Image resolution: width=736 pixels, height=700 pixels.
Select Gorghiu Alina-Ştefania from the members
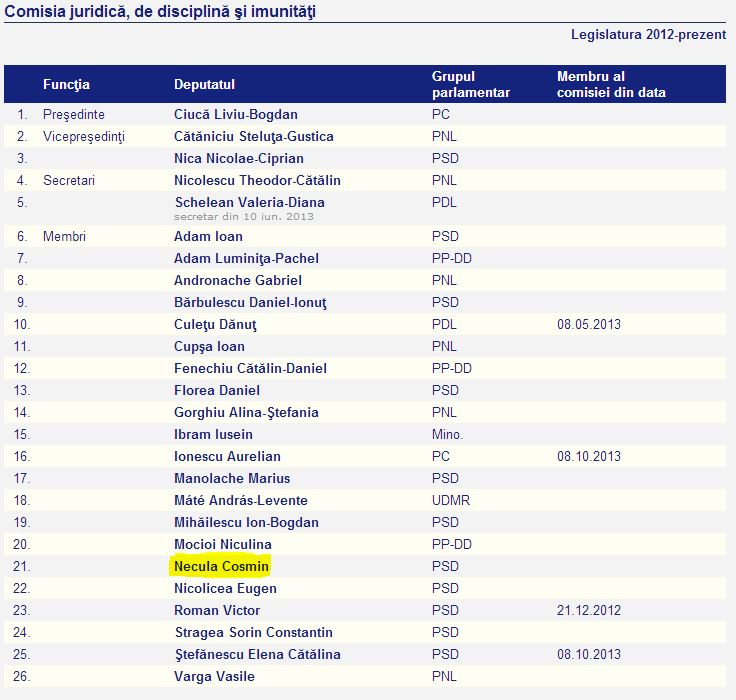click(246, 412)
